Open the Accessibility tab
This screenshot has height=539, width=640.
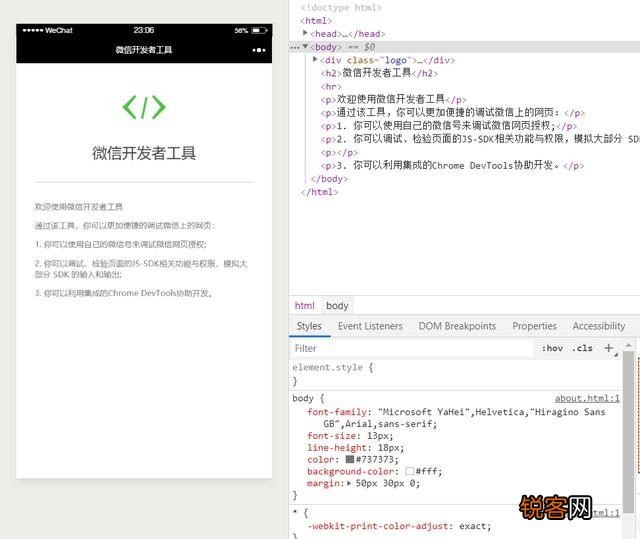coord(598,326)
